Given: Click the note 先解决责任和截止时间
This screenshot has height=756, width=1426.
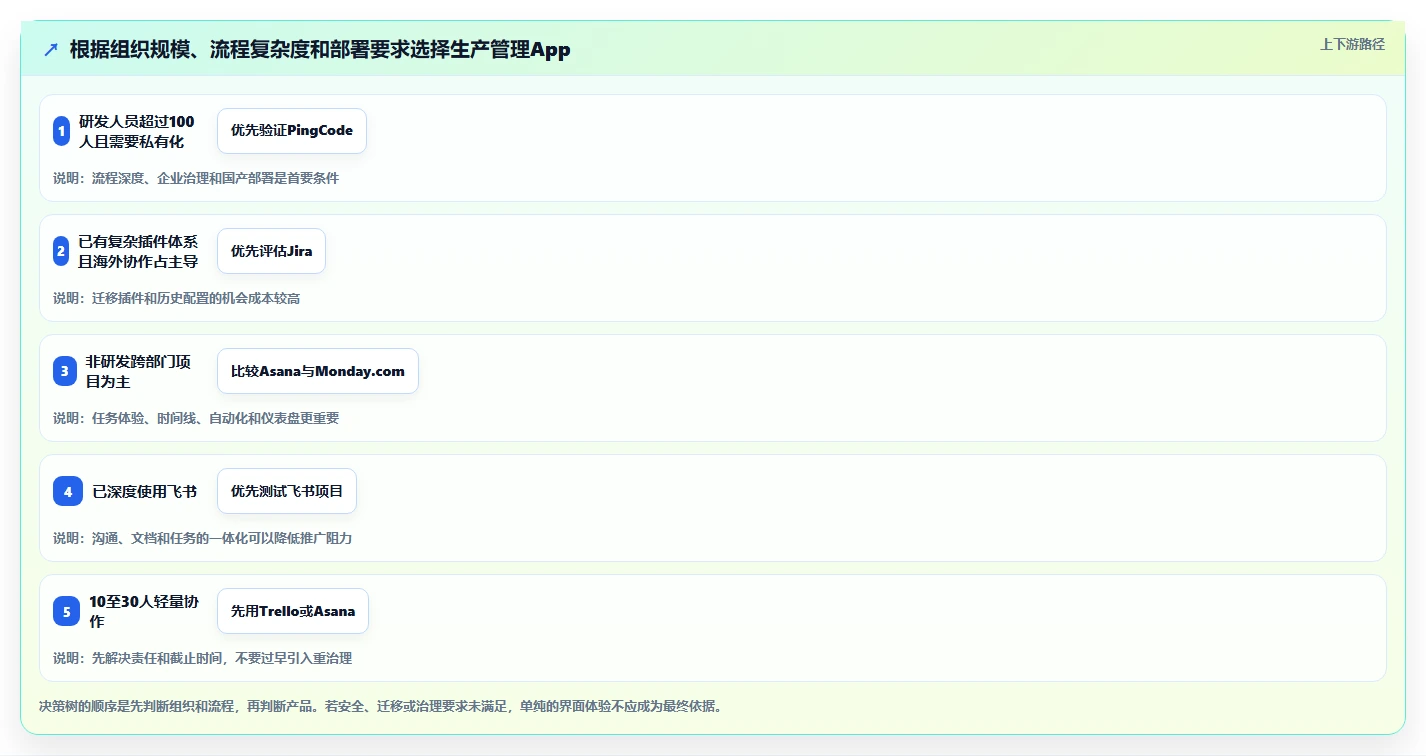Looking at the screenshot, I should click(x=203, y=658).
